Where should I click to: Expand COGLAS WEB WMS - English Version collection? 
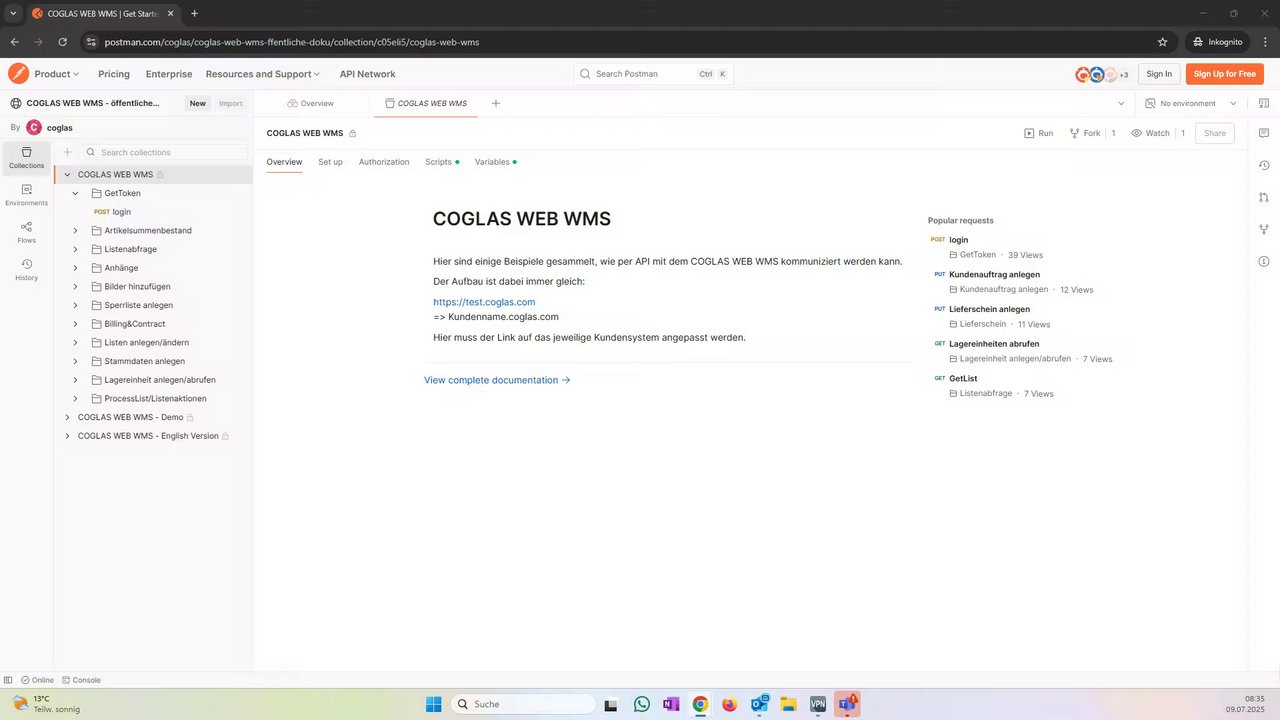click(67, 436)
